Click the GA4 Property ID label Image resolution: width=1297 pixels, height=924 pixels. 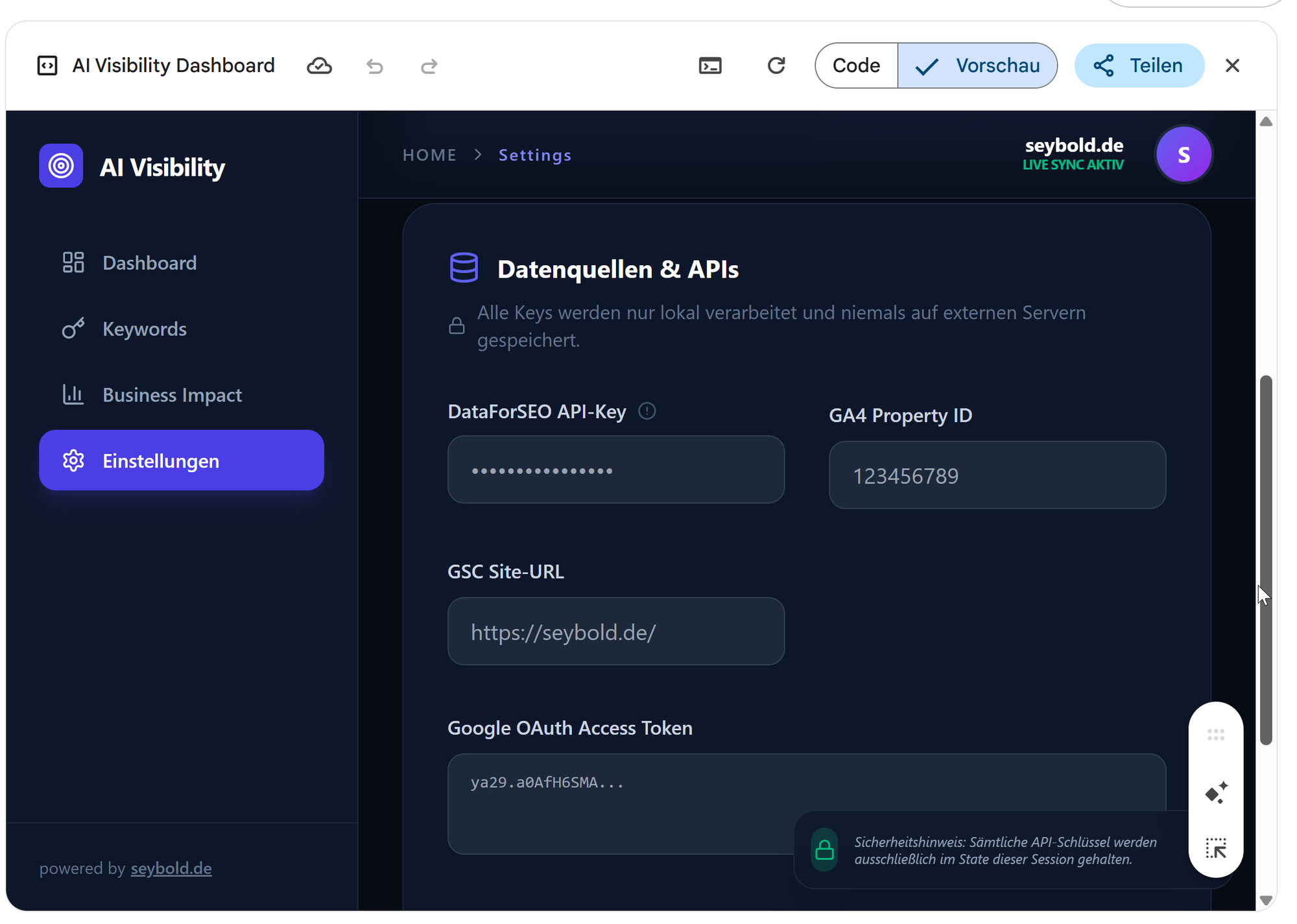[x=901, y=415]
